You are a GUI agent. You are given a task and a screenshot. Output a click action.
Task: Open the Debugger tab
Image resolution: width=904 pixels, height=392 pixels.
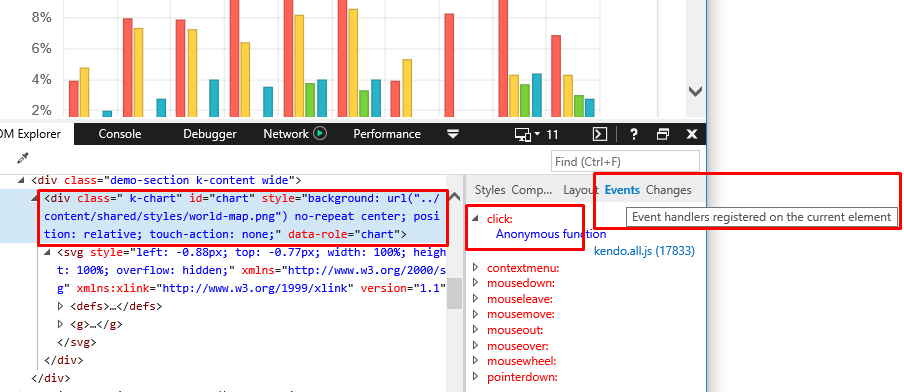tap(210, 134)
